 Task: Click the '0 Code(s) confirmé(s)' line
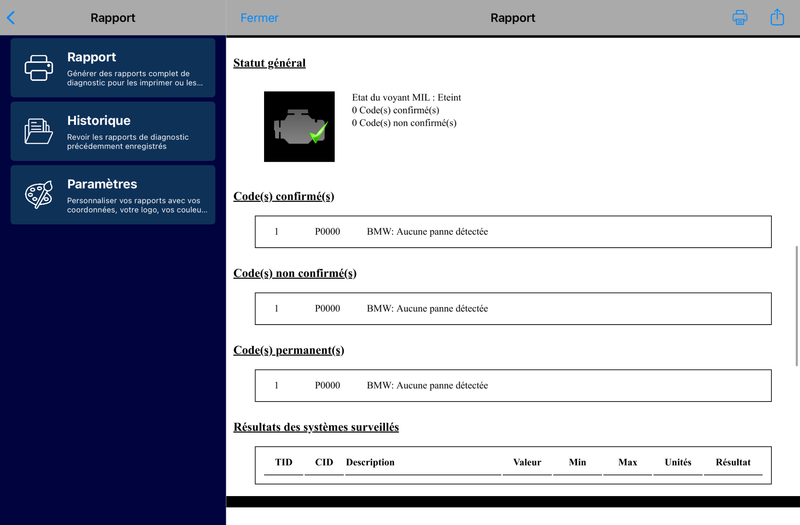coord(395,110)
